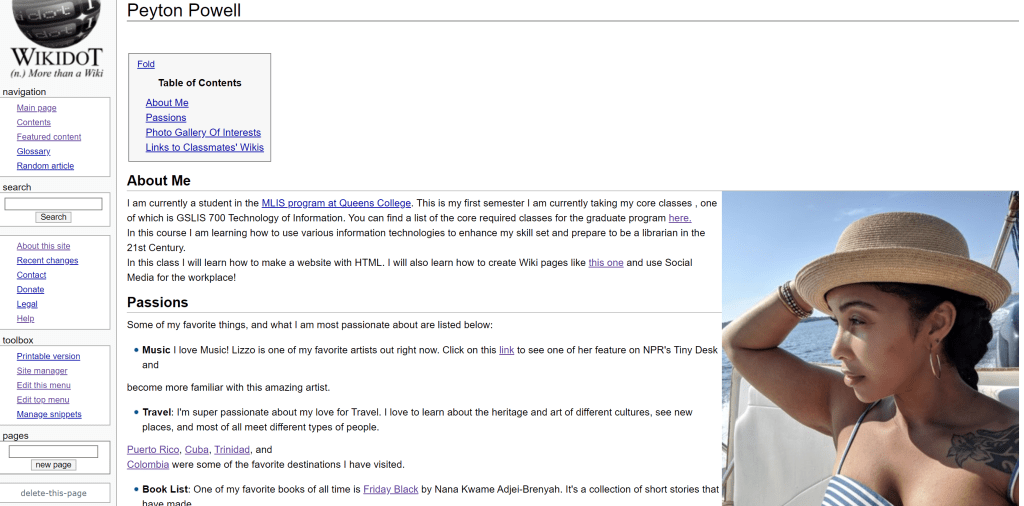Focus the sidebar search text field

[53, 204]
